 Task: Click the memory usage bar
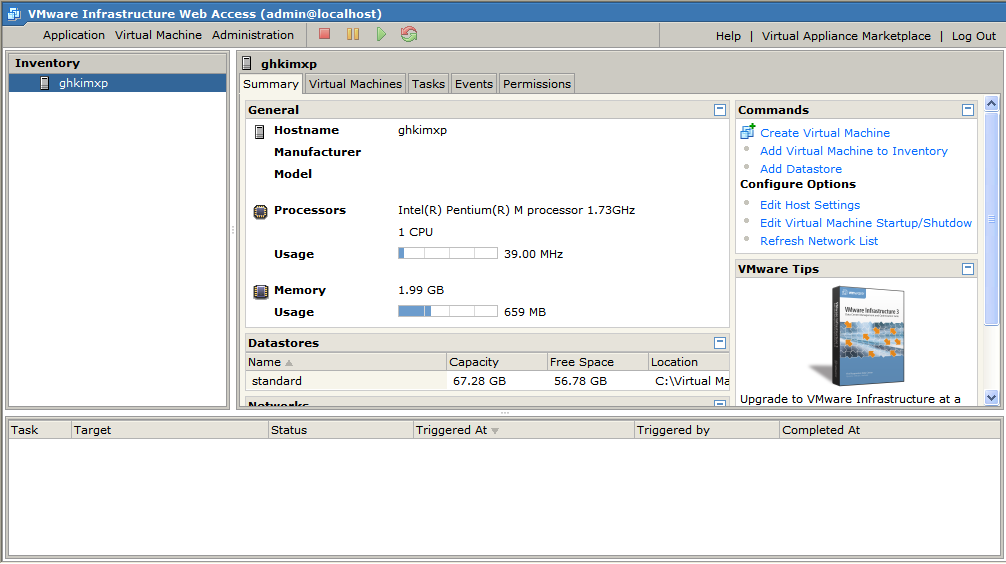[x=448, y=311]
